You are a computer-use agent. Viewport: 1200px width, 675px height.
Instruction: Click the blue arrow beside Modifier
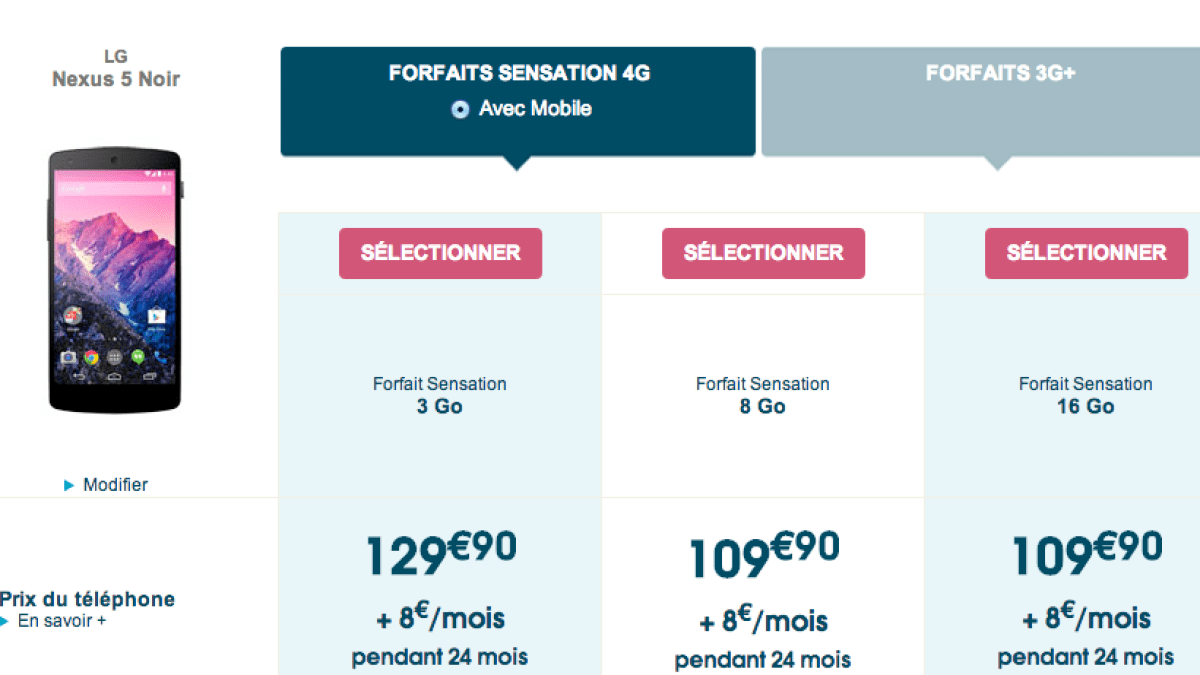(x=69, y=485)
